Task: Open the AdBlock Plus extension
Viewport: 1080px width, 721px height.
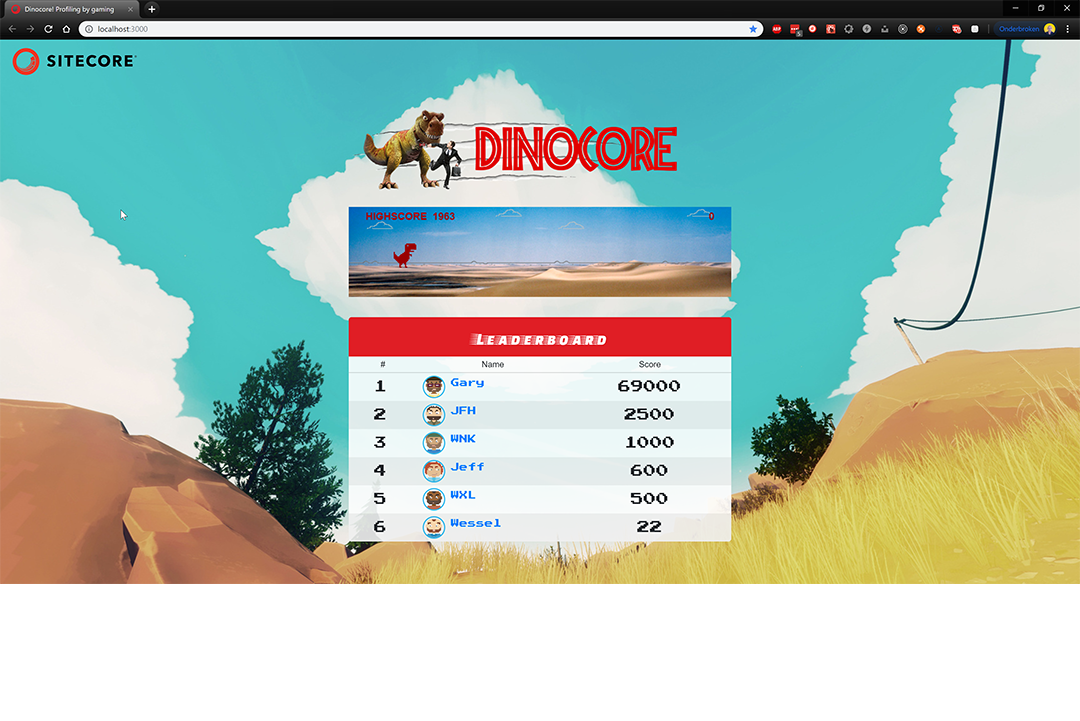Action: coord(776,29)
